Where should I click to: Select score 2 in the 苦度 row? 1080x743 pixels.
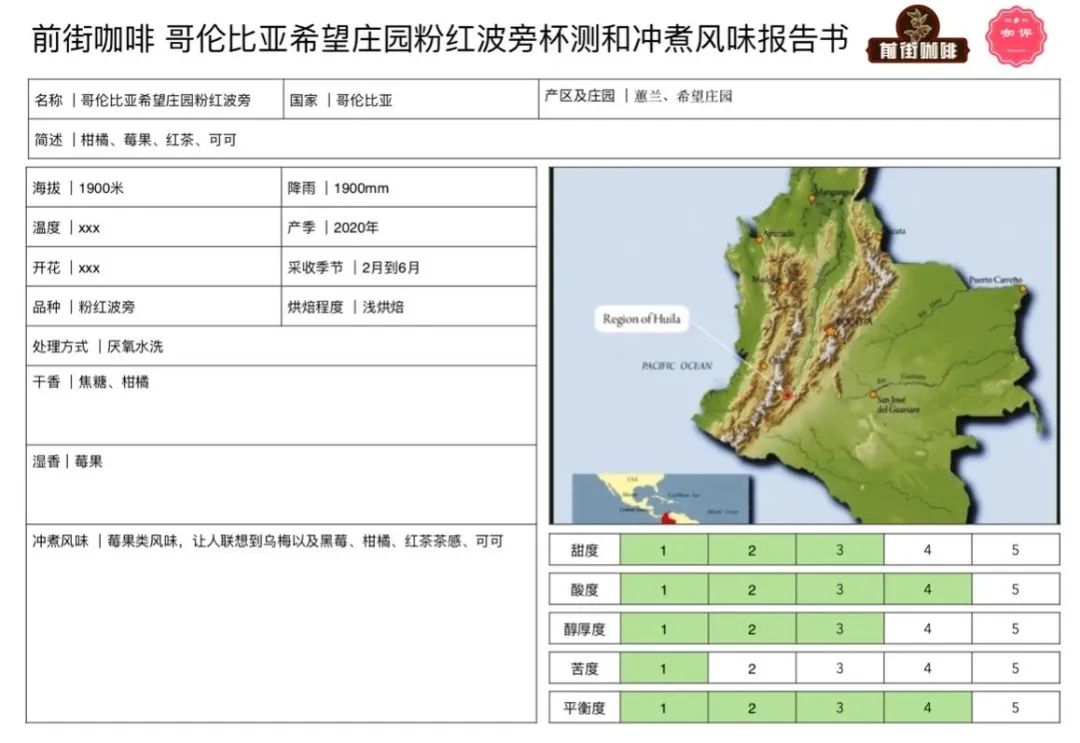coord(752,668)
